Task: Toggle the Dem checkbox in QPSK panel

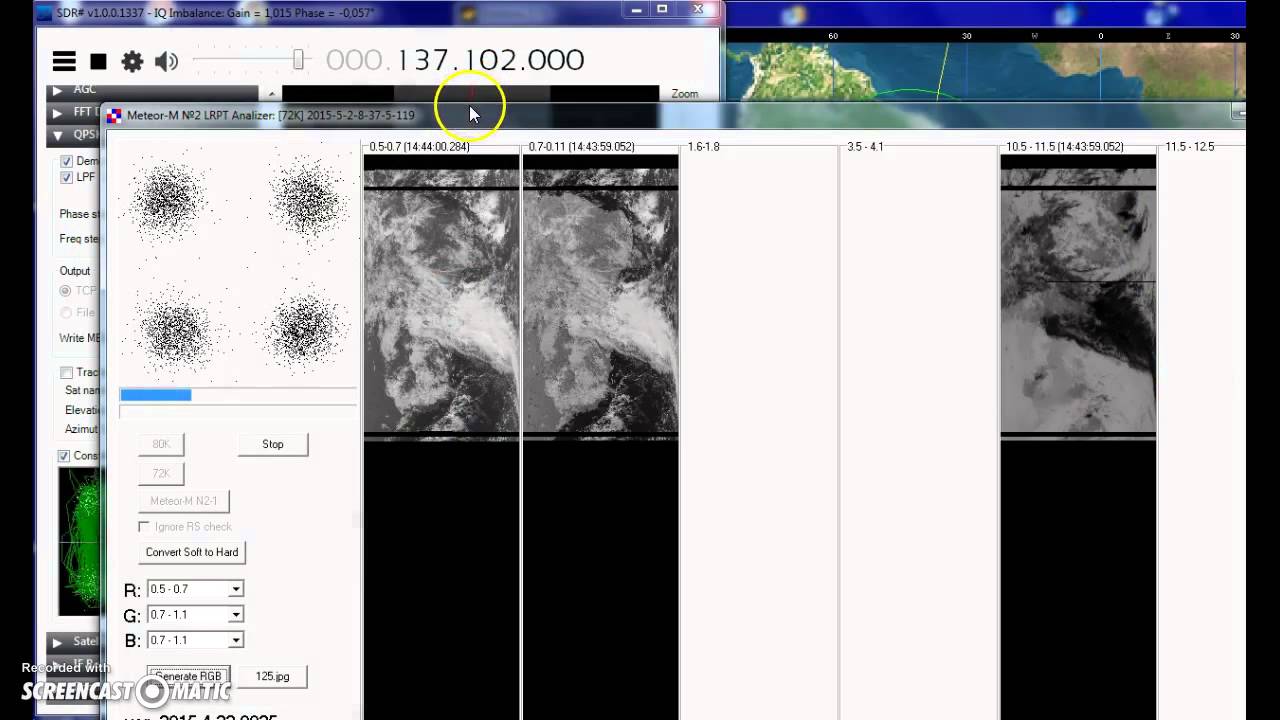Action: (67, 161)
